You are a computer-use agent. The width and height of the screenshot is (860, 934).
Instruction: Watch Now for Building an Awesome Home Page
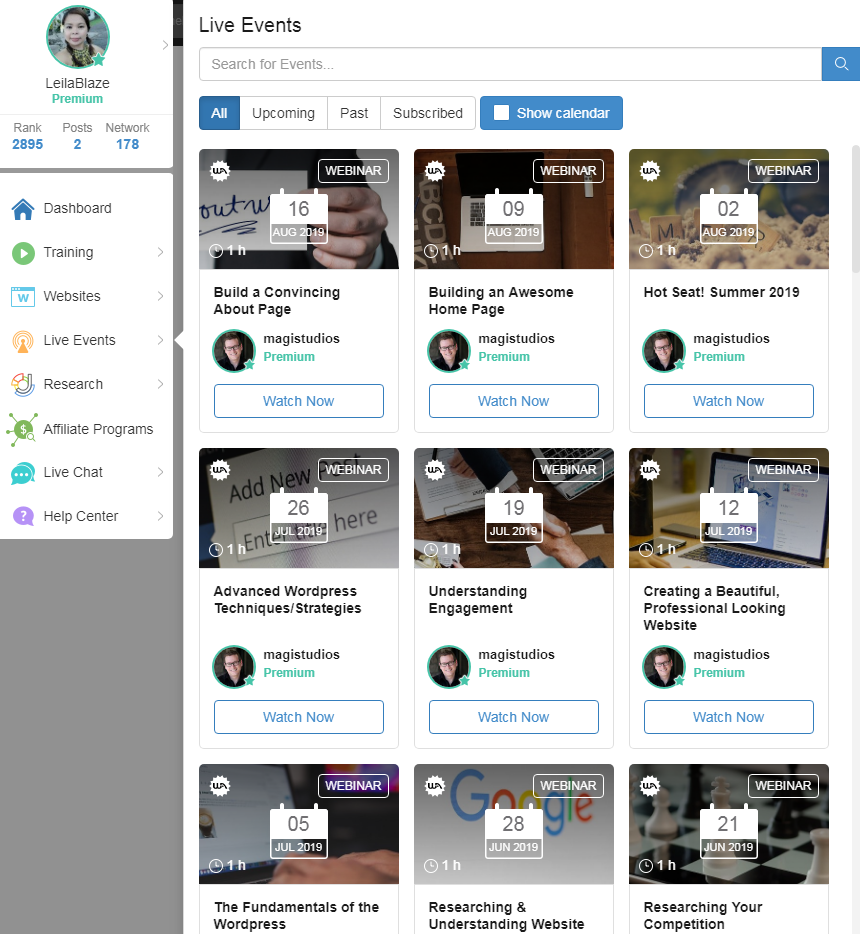[x=513, y=401]
